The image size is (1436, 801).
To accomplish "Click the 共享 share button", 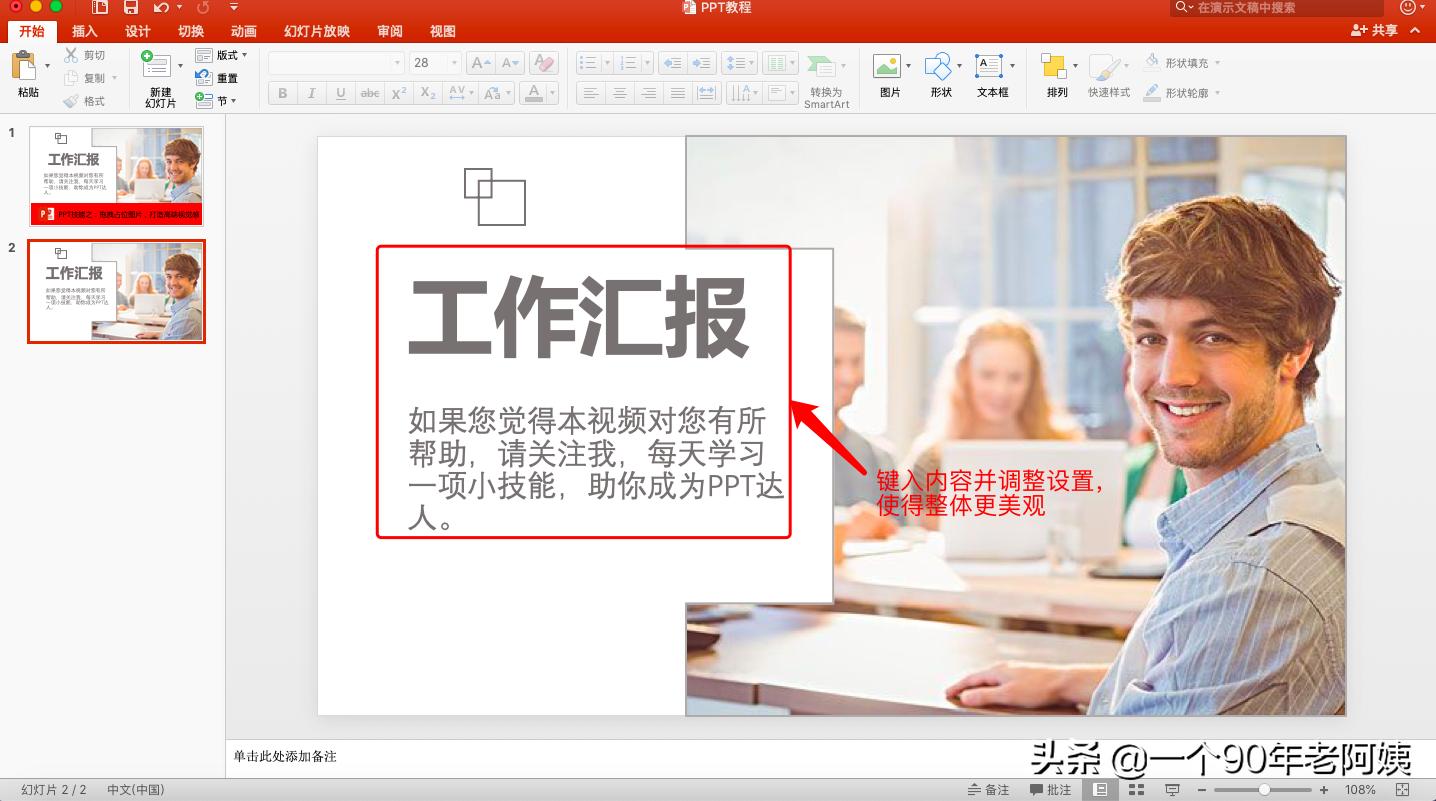I will (1376, 30).
